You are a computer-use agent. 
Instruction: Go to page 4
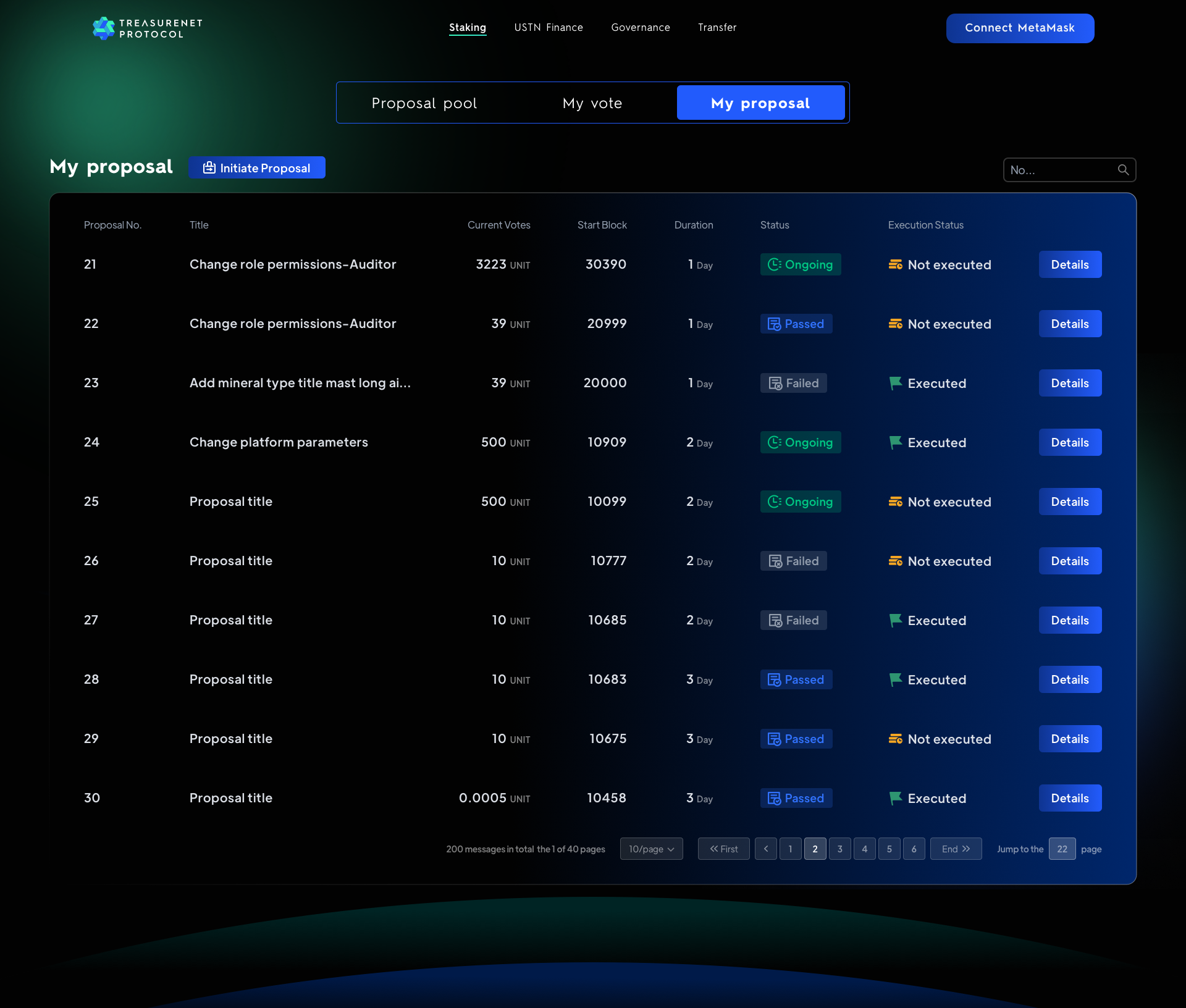pos(865,849)
